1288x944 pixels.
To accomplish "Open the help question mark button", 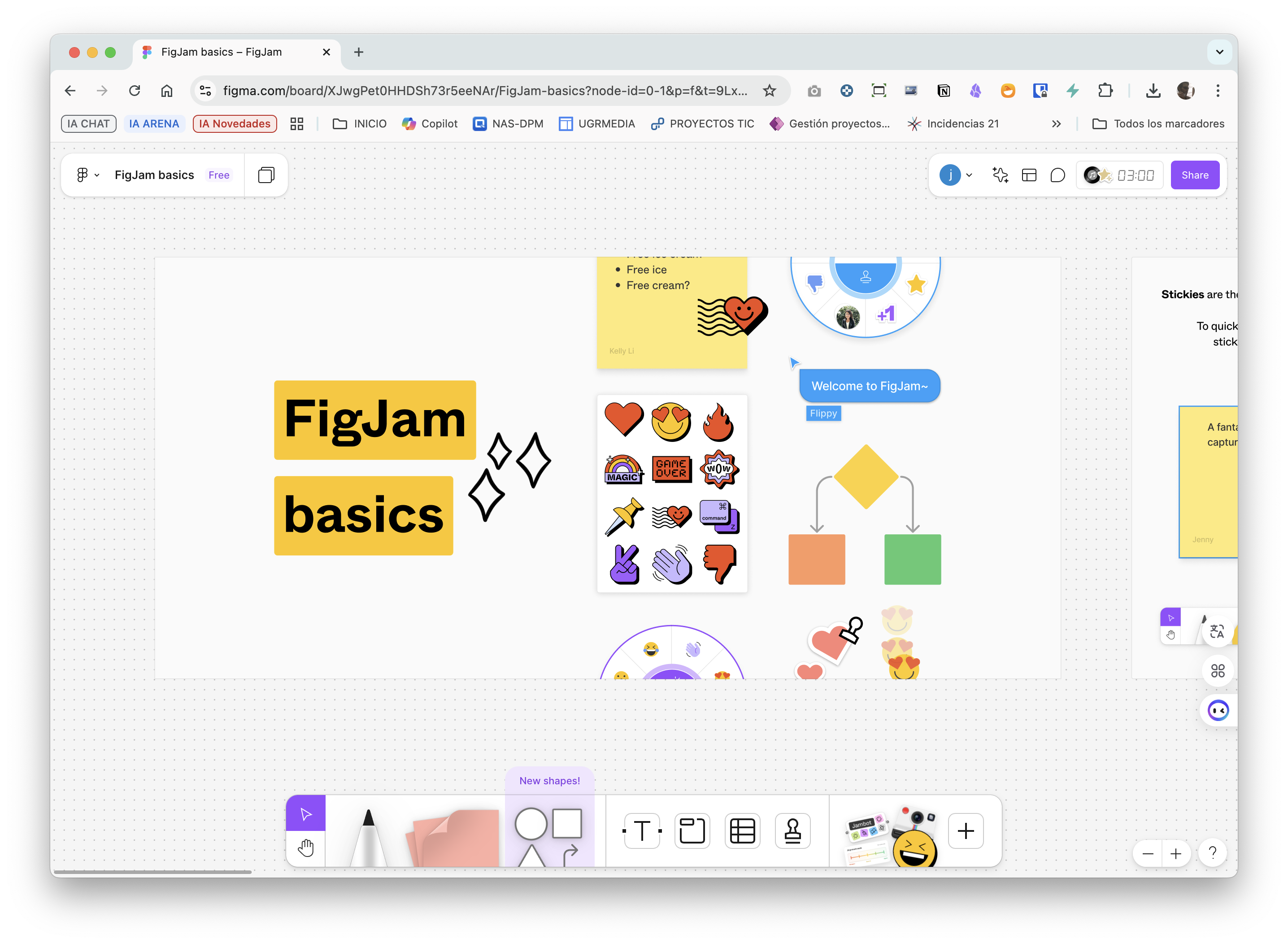I will point(1213,853).
